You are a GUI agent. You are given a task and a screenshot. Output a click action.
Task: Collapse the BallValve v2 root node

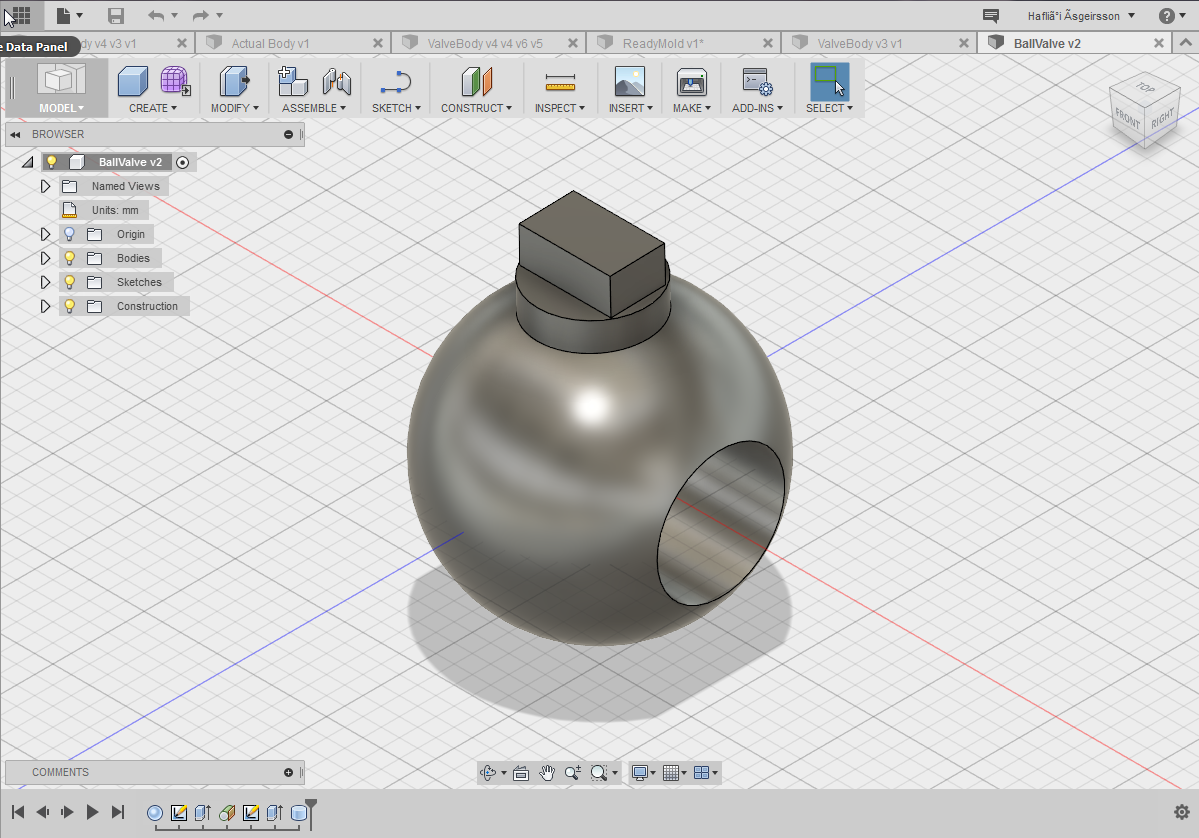pos(28,162)
